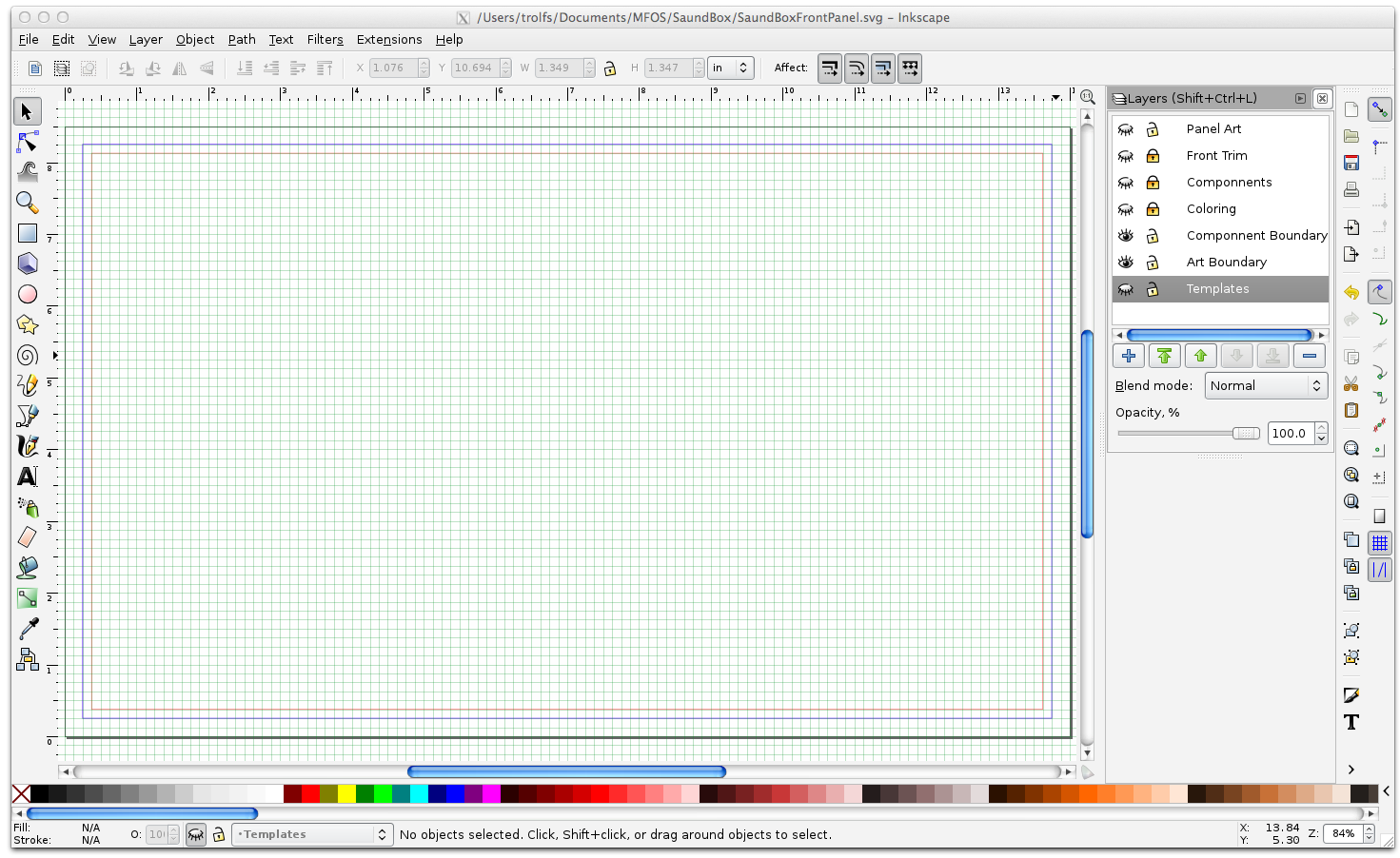Open the units dropdown showing 'in'

(731, 68)
